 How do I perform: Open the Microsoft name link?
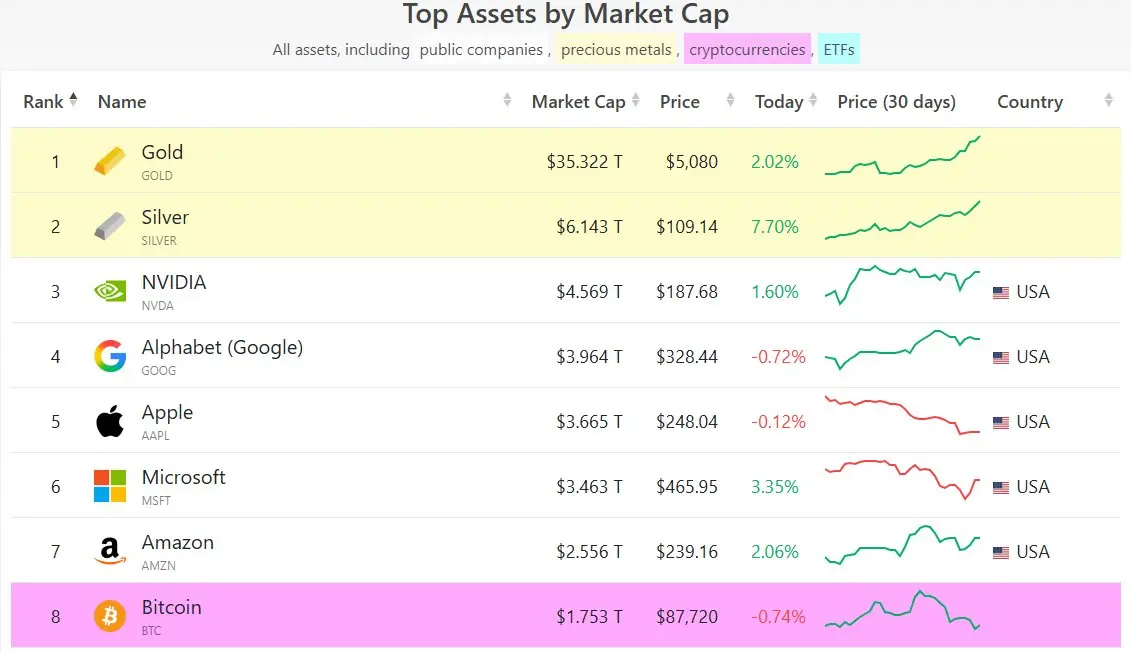(x=184, y=477)
